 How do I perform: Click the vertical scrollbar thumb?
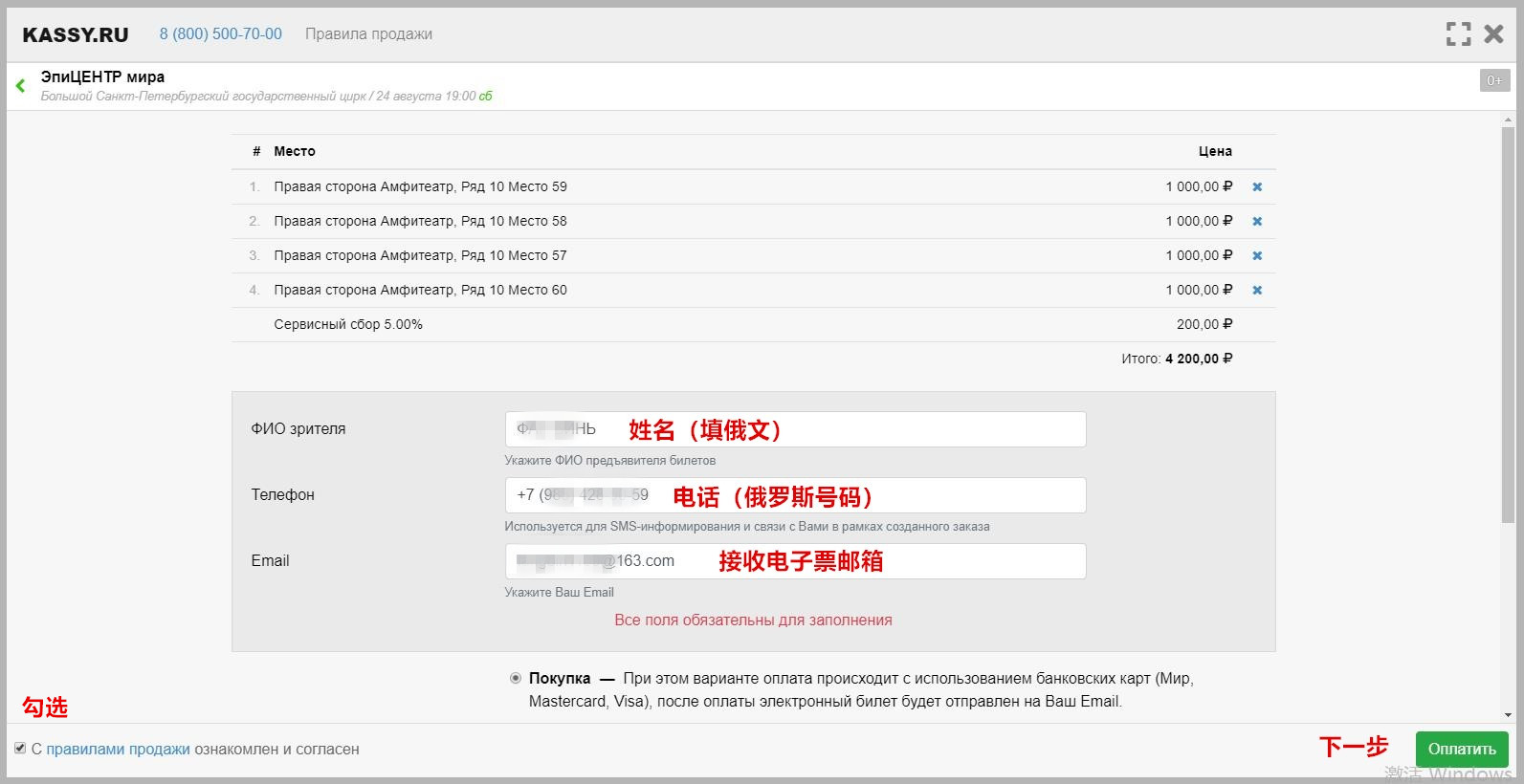1508,325
